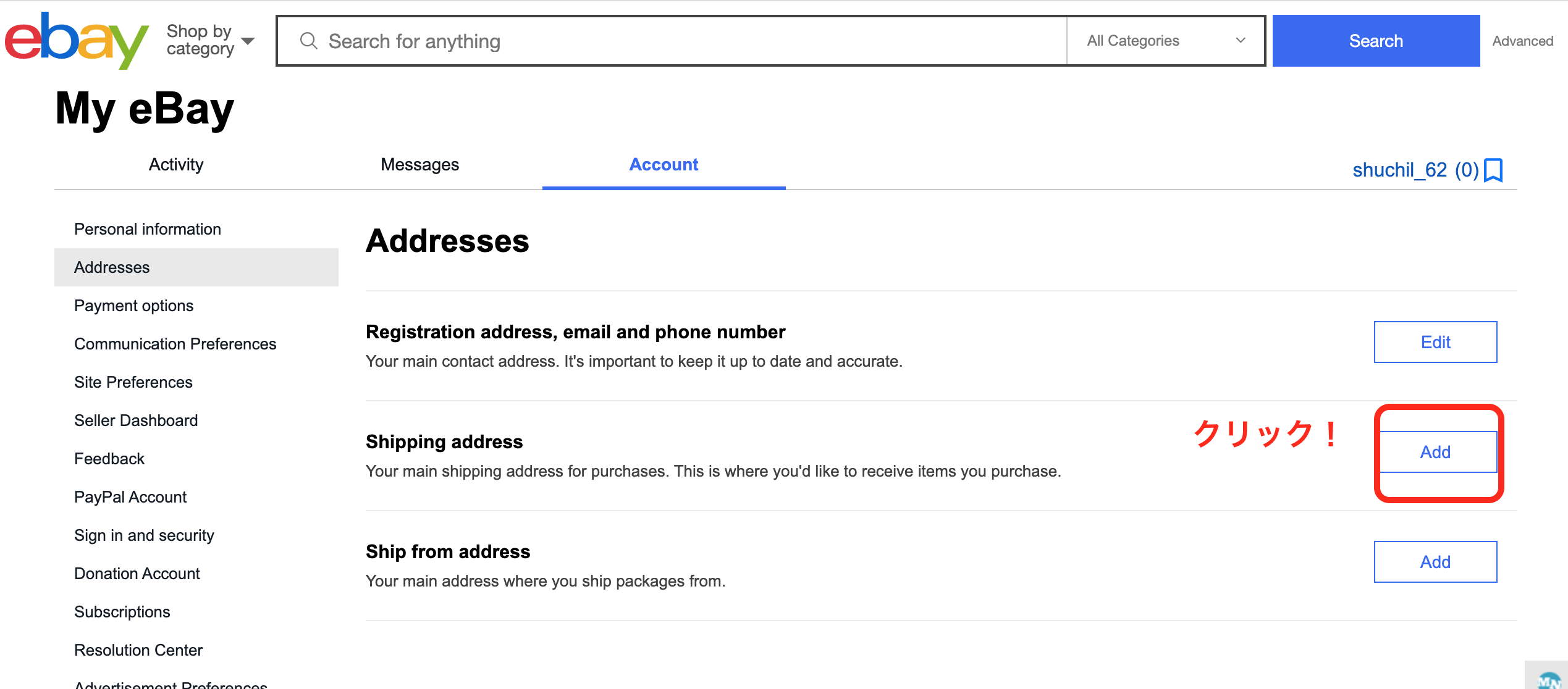Open Sign in and security settings

(x=144, y=535)
